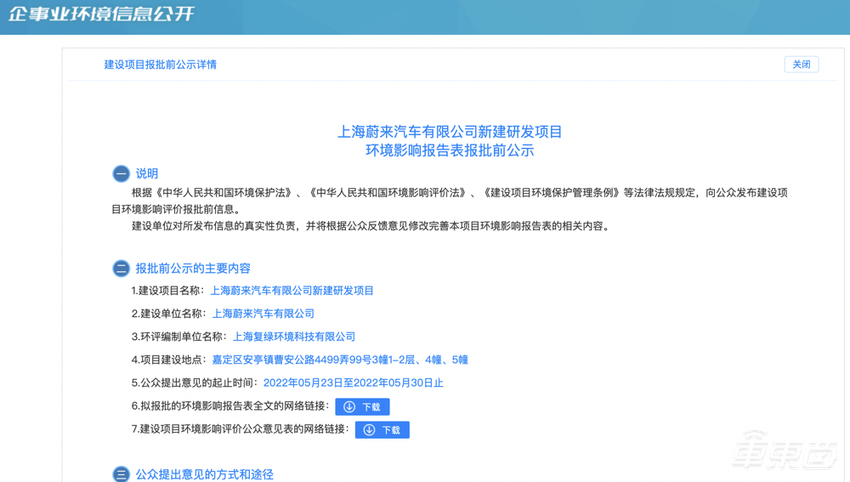The height and width of the screenshot is (482, 850).
Task: Click the 说明 section heading
Action: point(147,174)
